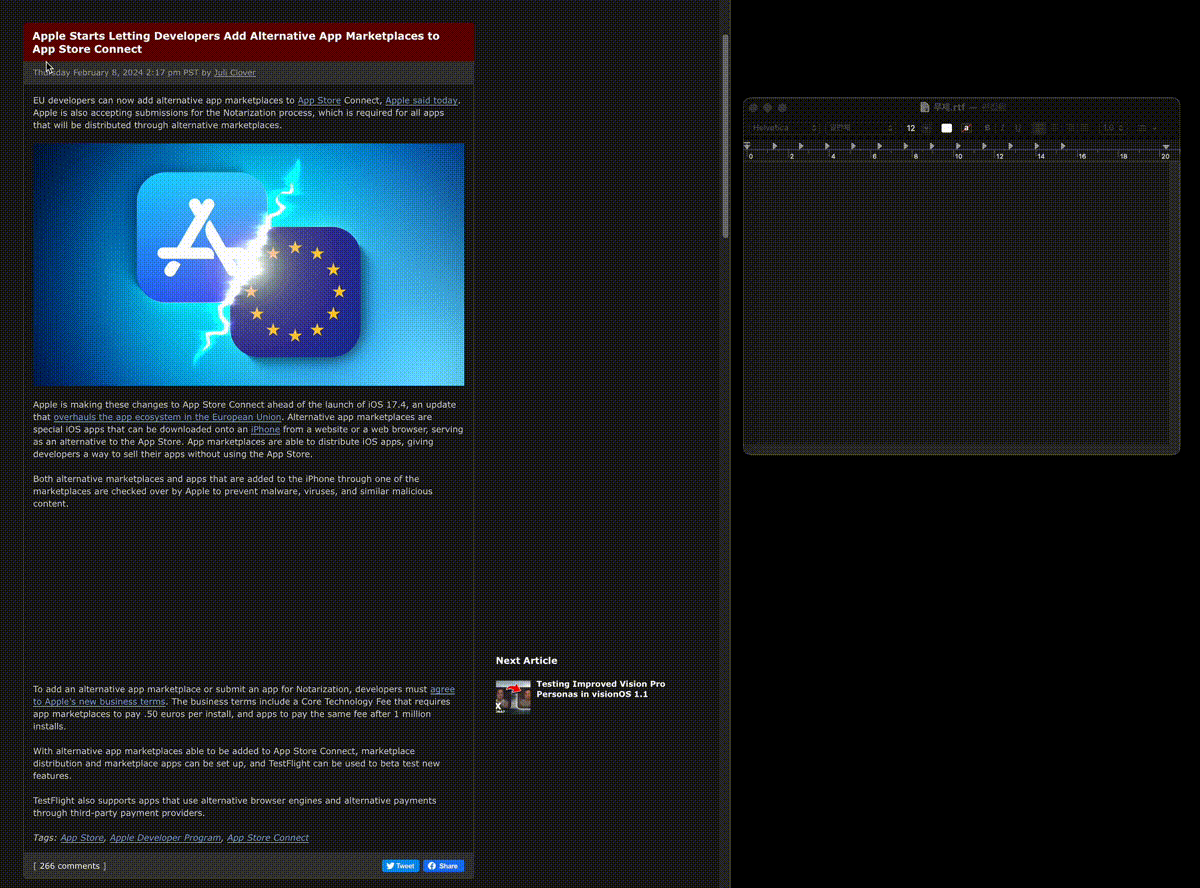Viewport: 1200px width, 888px height.
Task: Select left text alignment in TextEdit
Action: click(1039, 128)
